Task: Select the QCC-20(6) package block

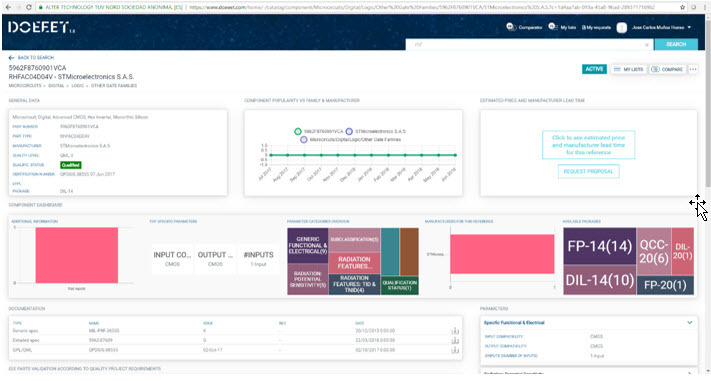Action: tap(653, 252)
